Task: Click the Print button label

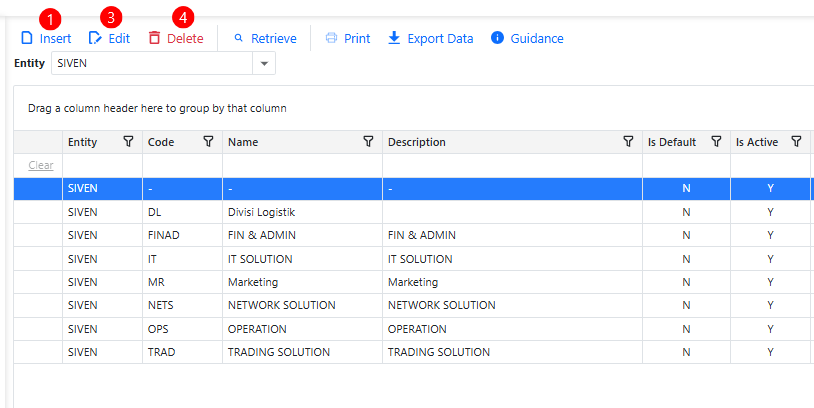Action: (357, 38)
